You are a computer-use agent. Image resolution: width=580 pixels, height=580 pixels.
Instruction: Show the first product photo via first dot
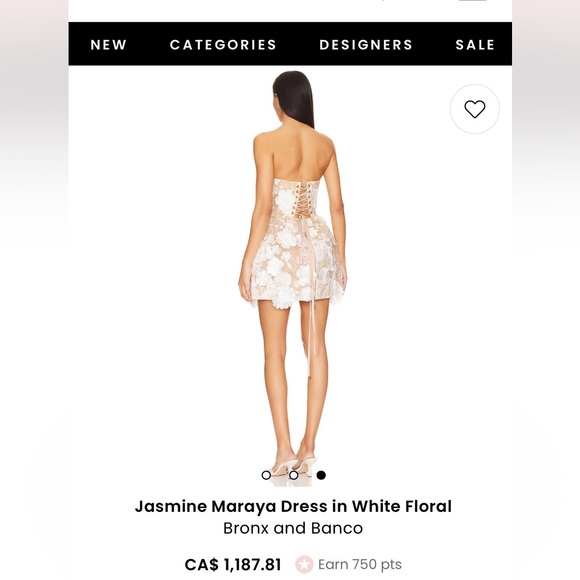266,475
